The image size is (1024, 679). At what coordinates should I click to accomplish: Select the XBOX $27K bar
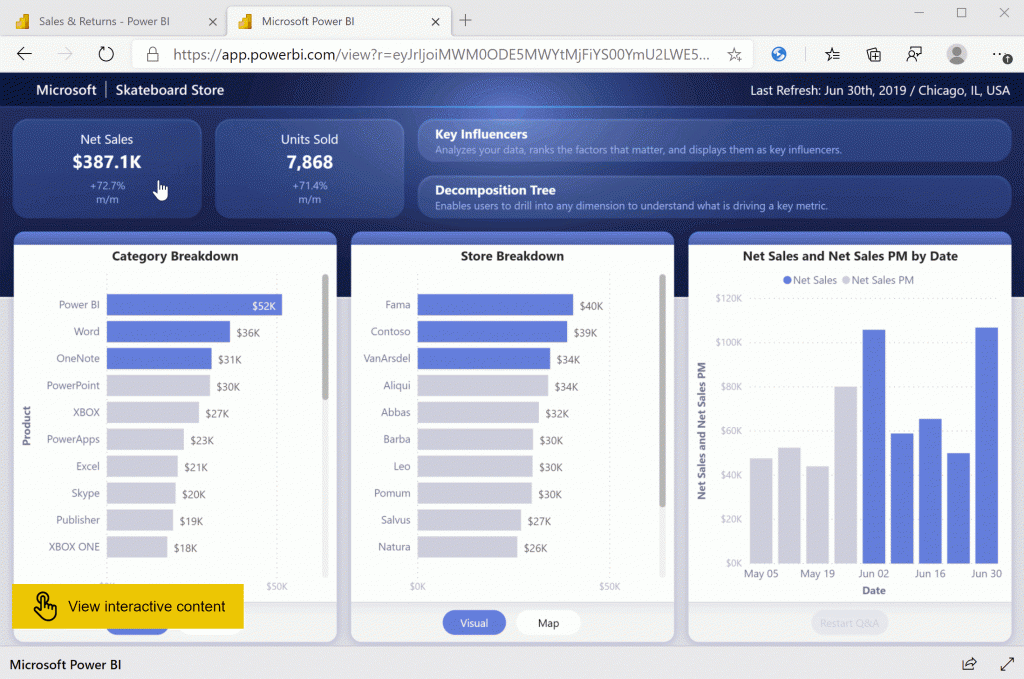tap(153, 413)
